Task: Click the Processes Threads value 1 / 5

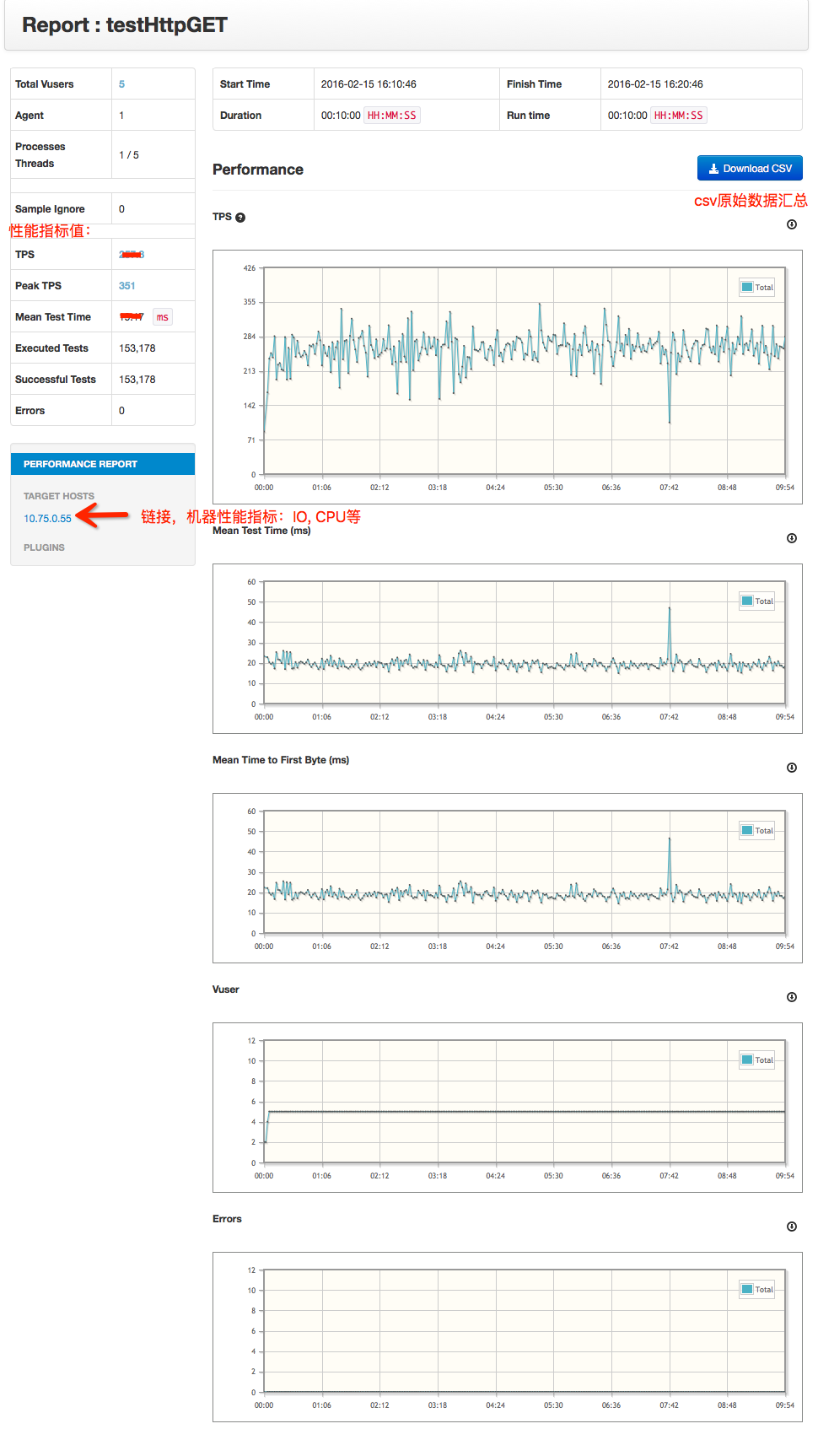Action: click(129, 155)
